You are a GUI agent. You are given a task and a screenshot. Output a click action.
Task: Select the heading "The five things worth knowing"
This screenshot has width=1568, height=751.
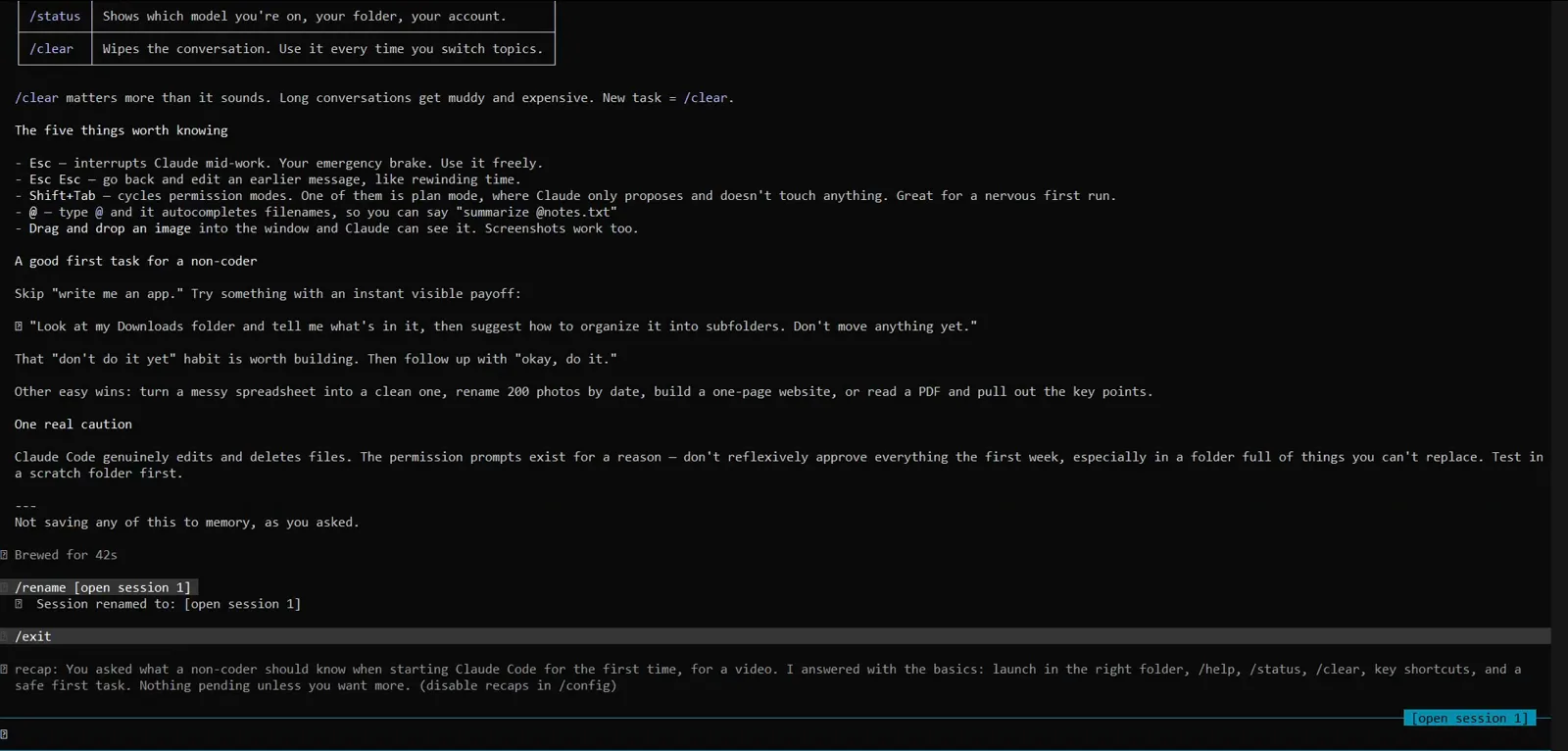pos(122,130)
